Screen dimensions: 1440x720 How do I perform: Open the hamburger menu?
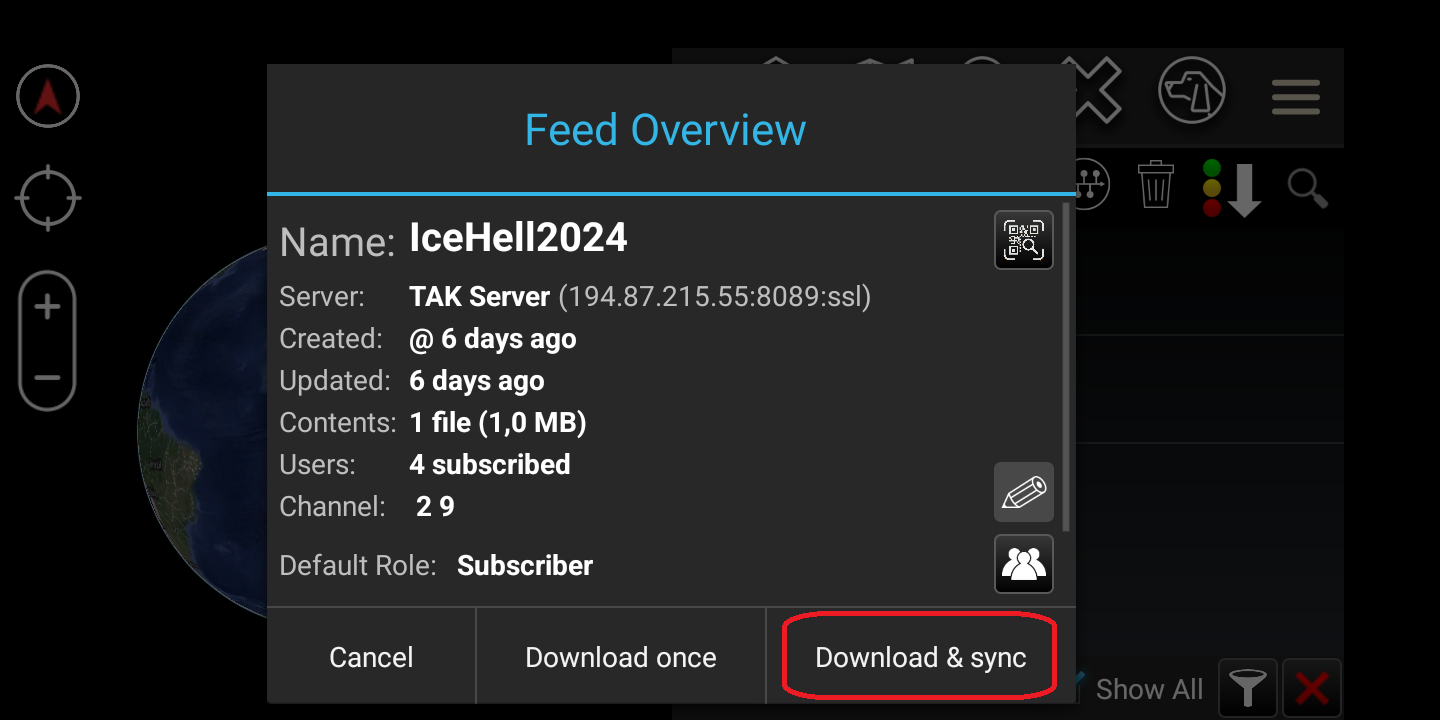(x=1296, y=97)
